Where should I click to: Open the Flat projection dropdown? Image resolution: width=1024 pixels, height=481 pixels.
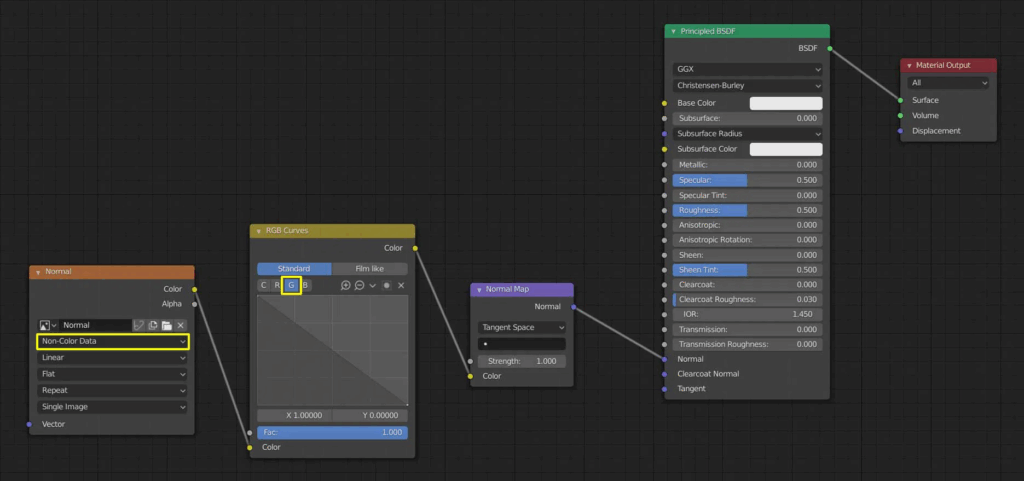[113, 374]
